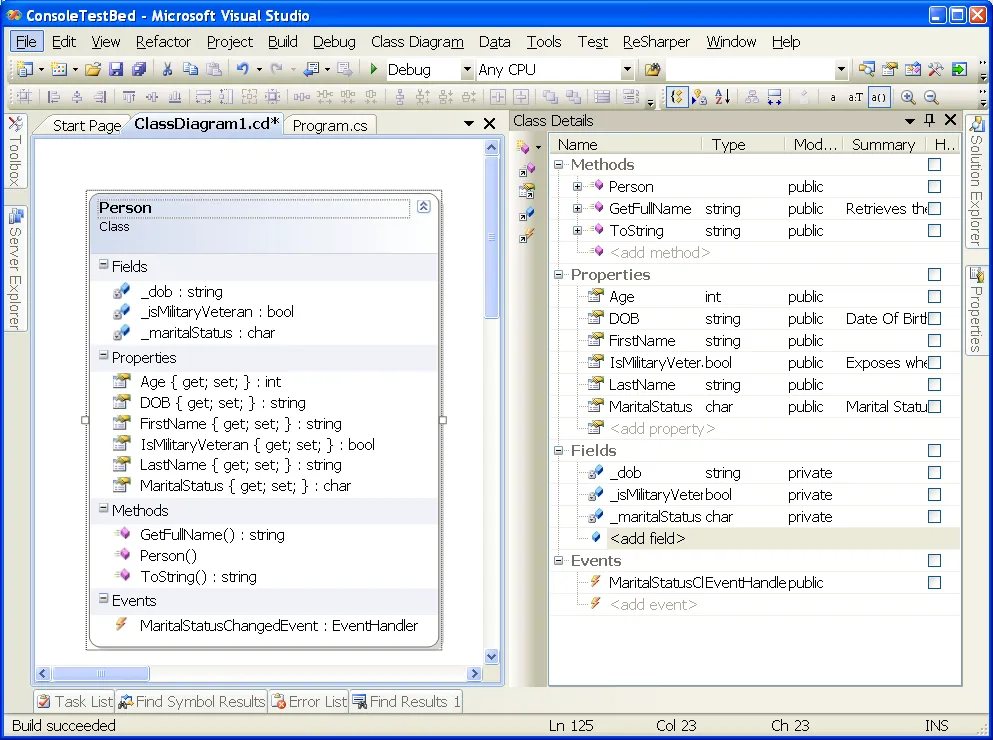Image resolution: width=993 pixels, height=740 pixels.
Task: Open the Solution Explorer side panel
Action: pyautogui.click(x=976, y=181)
